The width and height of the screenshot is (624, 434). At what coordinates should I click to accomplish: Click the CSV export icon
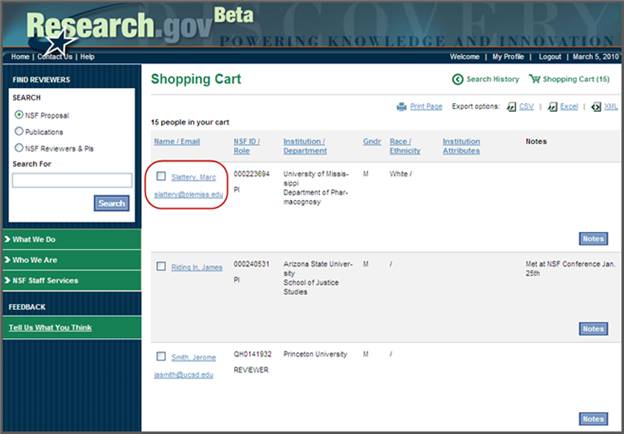pyautogui.click(x=511, y=106)
